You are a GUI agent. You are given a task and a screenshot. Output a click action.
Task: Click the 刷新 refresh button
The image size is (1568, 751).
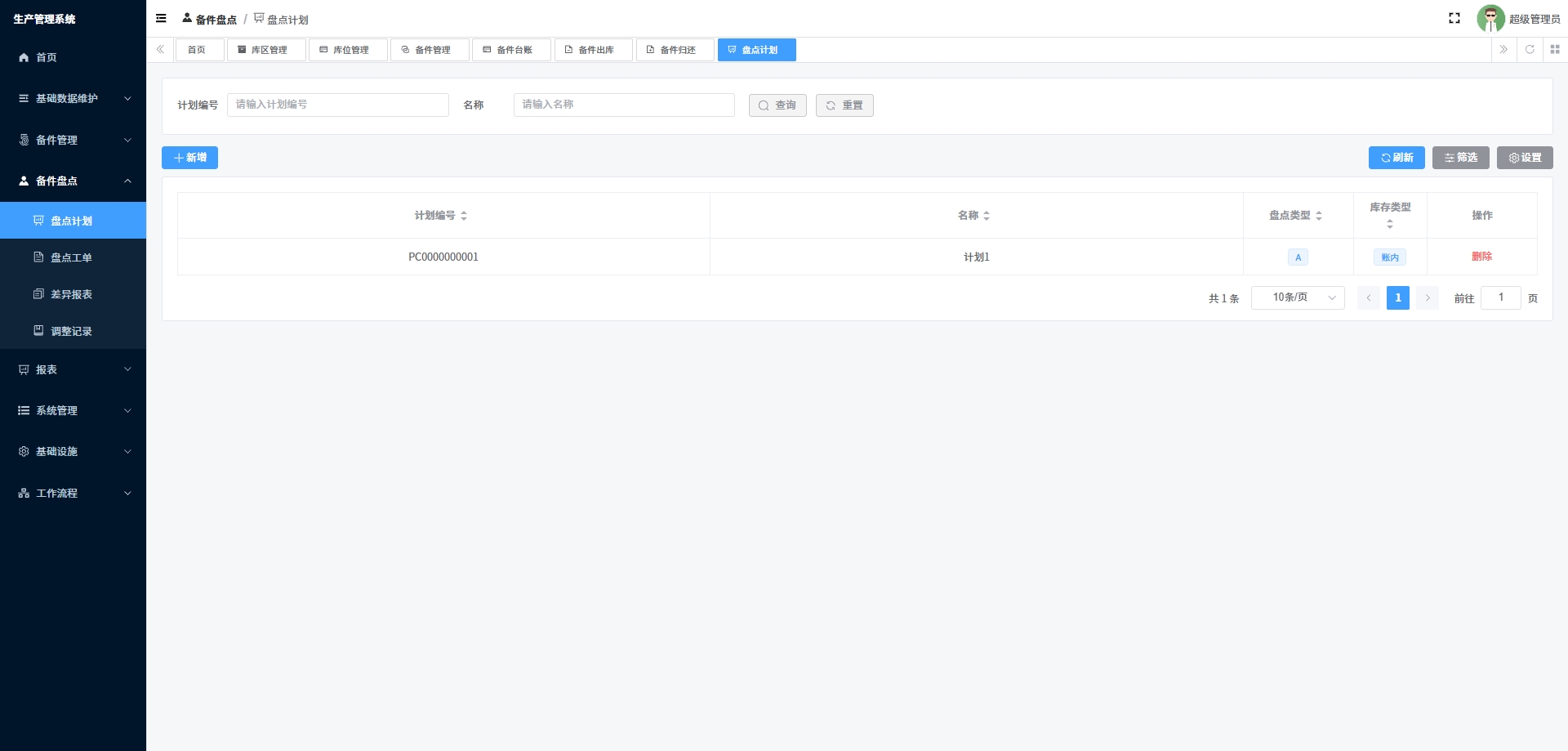[x=1396, y=158]
